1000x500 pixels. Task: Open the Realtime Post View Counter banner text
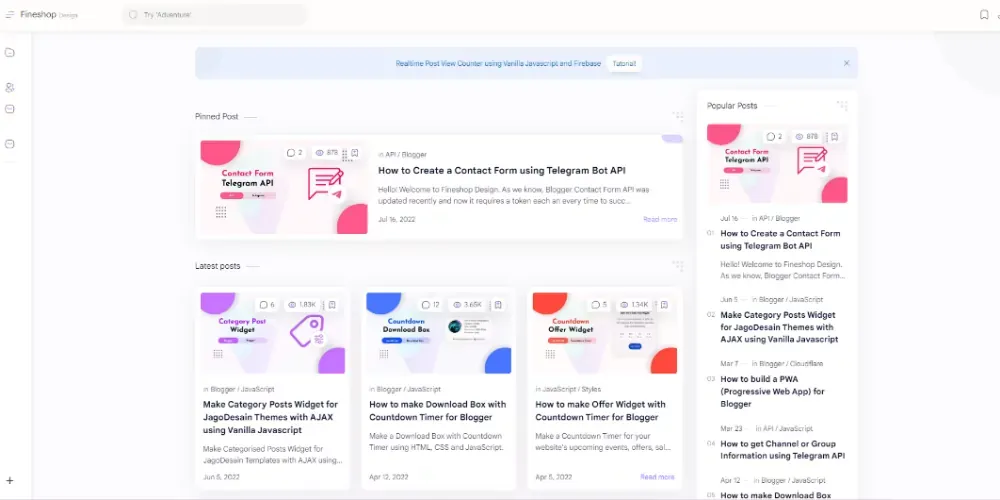[x=498, y=63]
